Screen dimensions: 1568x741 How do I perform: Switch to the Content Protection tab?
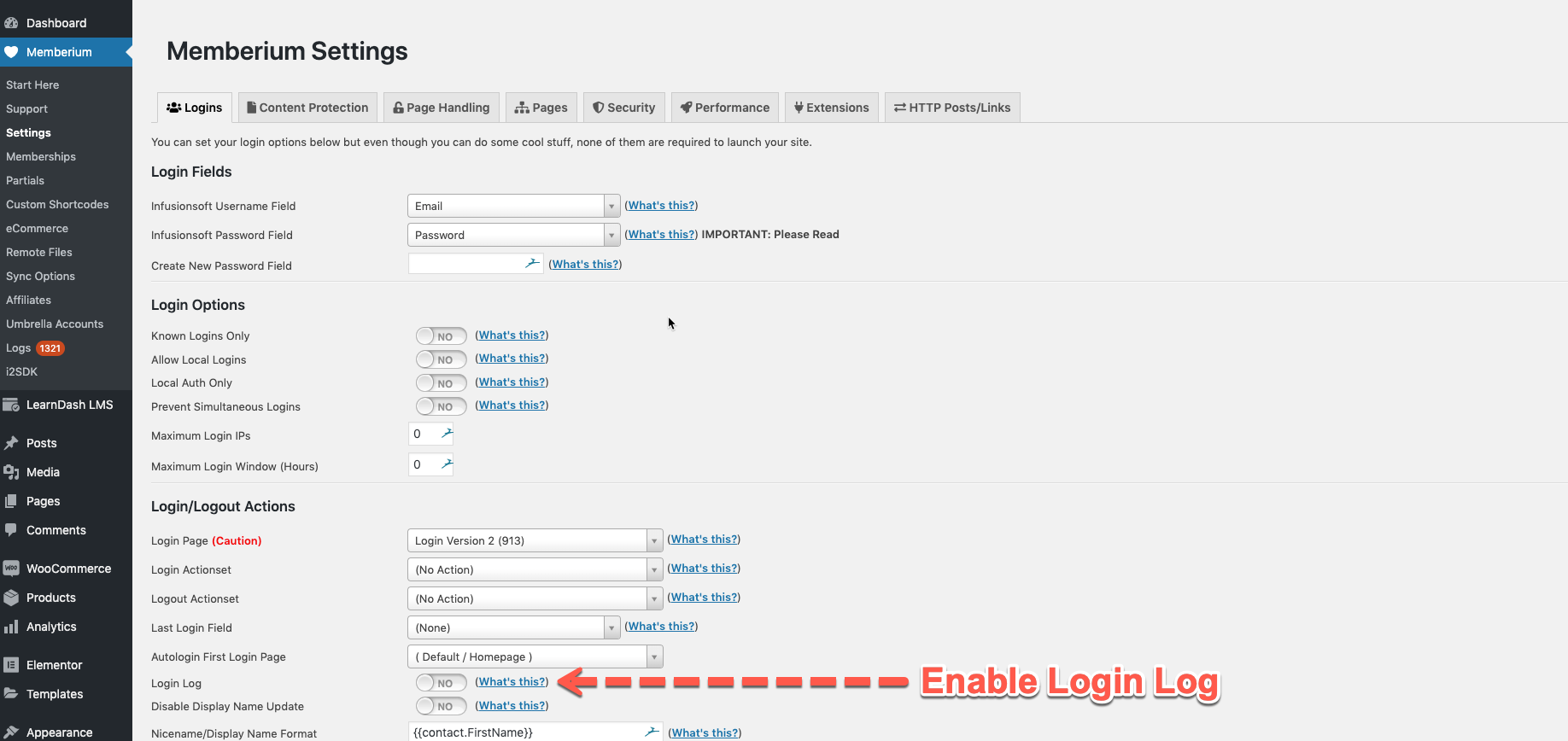click(307, 108)
